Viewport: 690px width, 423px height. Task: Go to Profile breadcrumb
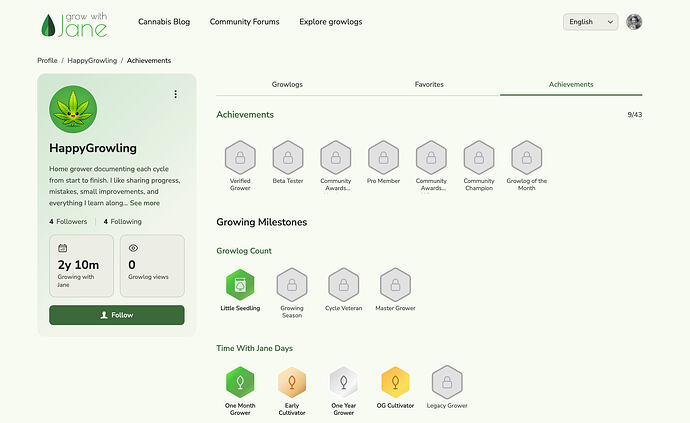[x=47, y=60]
